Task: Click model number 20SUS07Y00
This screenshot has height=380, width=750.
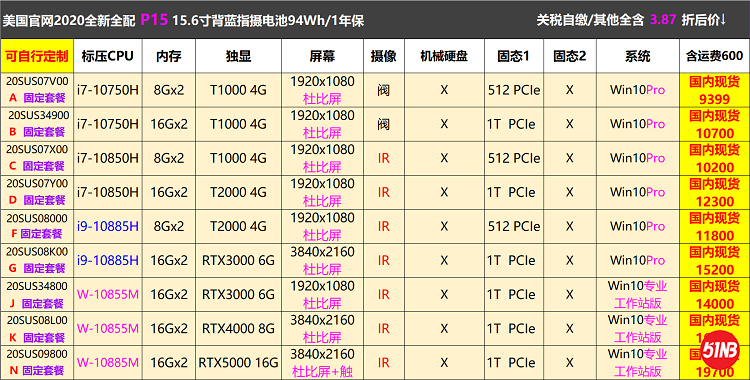Action: [37, 183]
